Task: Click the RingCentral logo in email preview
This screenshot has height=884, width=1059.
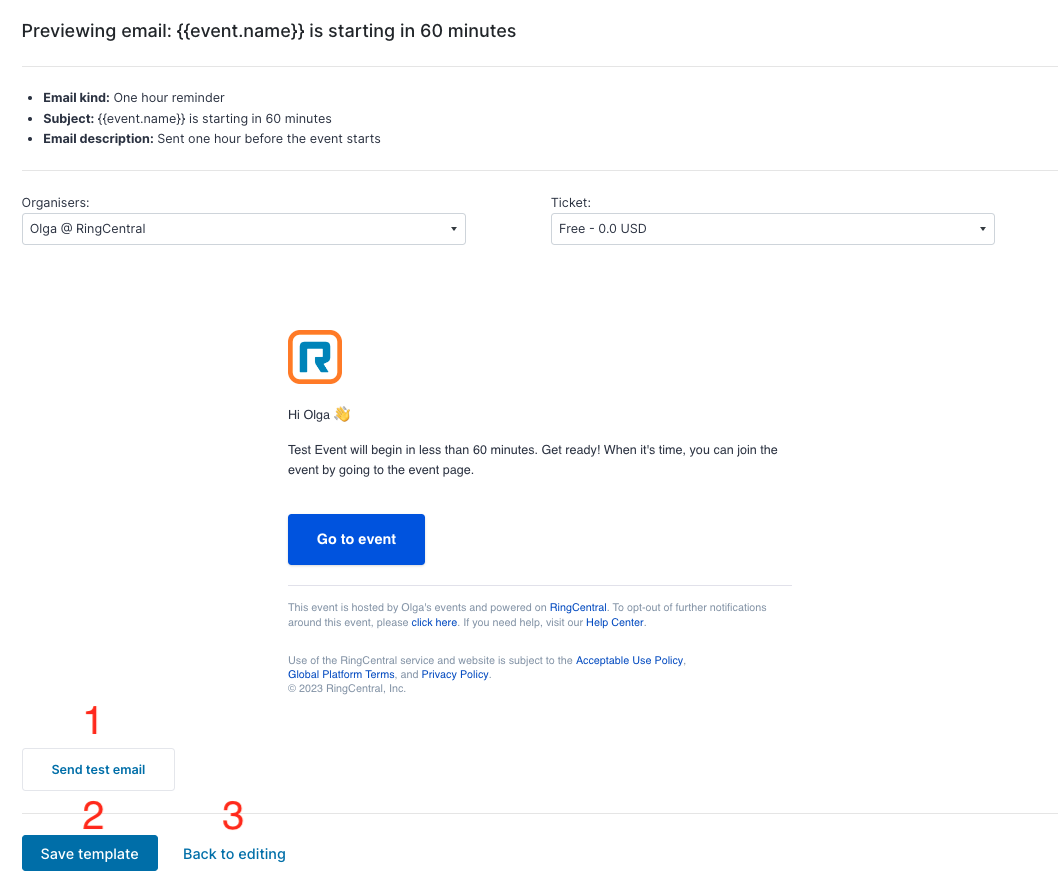Action: 315,357
